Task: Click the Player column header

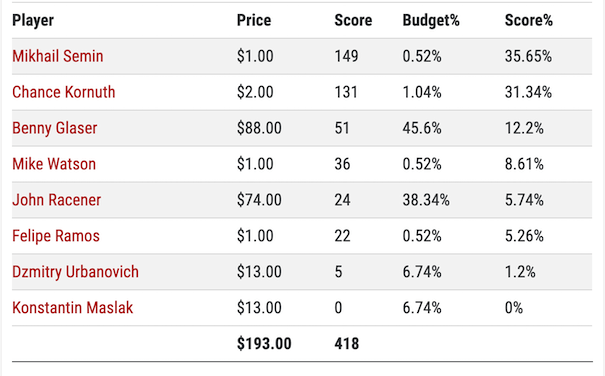Action: (33, 20)
